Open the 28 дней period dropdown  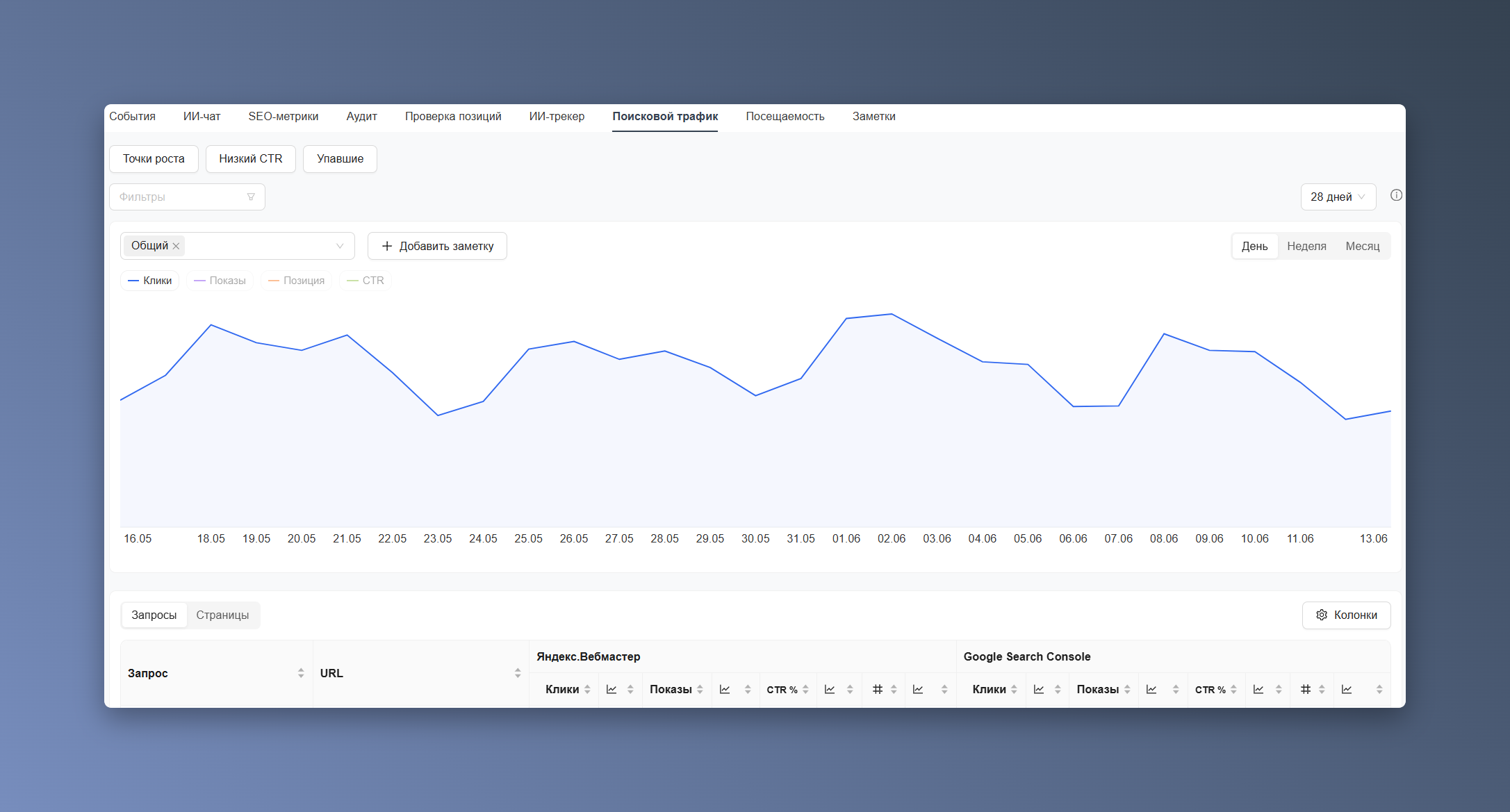click(1338, 197)
